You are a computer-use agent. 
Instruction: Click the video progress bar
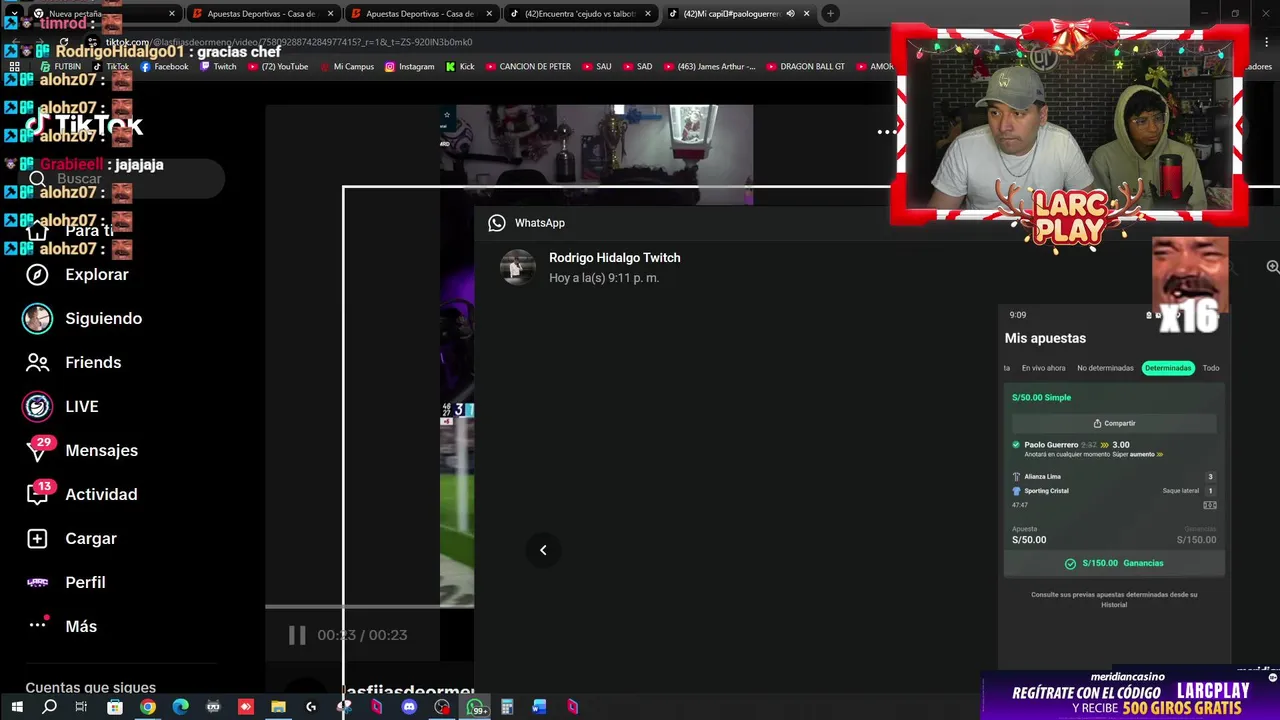[369, 606]
